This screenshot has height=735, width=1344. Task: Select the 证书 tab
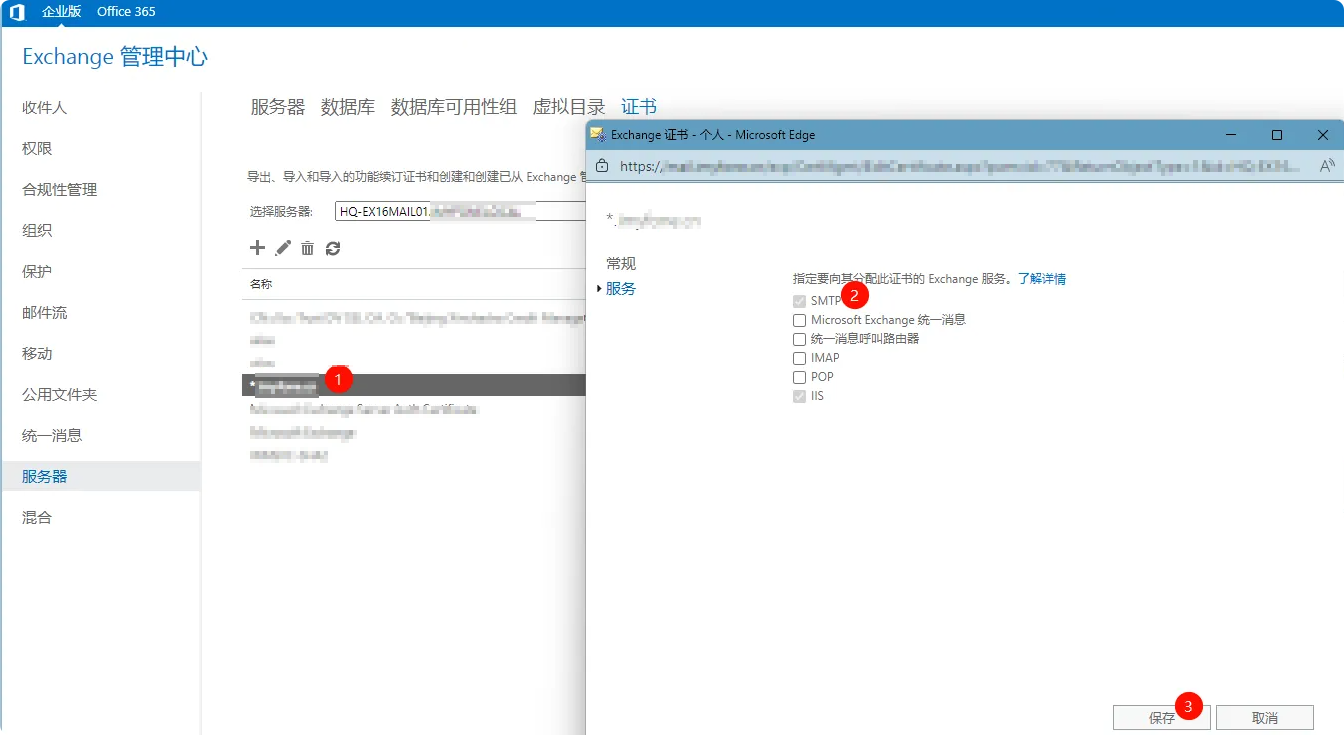click(639, 107)
